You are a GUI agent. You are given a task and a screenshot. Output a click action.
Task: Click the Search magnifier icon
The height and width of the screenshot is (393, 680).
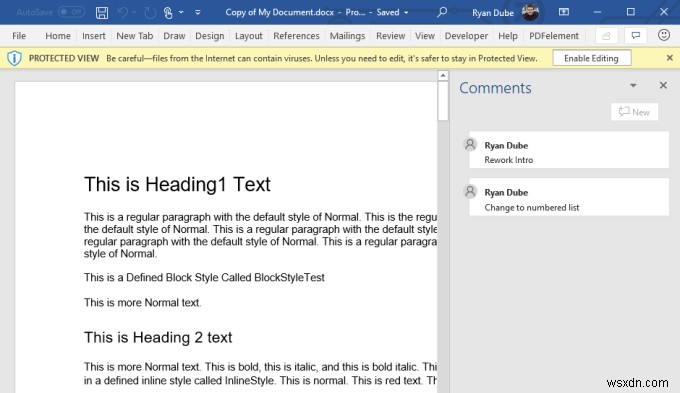point(441,12)
